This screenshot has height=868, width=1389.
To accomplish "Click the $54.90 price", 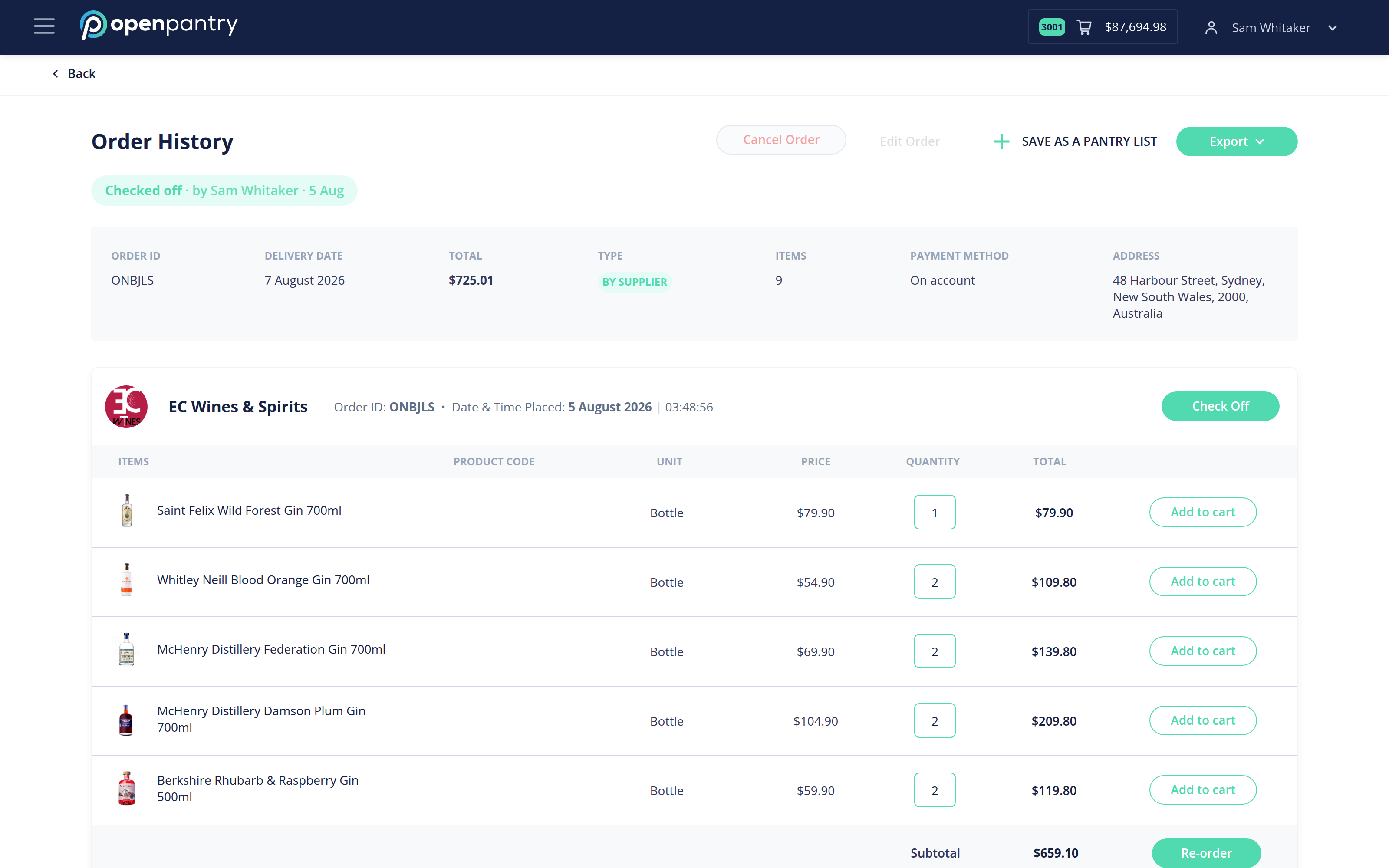I will coord(816,582).
